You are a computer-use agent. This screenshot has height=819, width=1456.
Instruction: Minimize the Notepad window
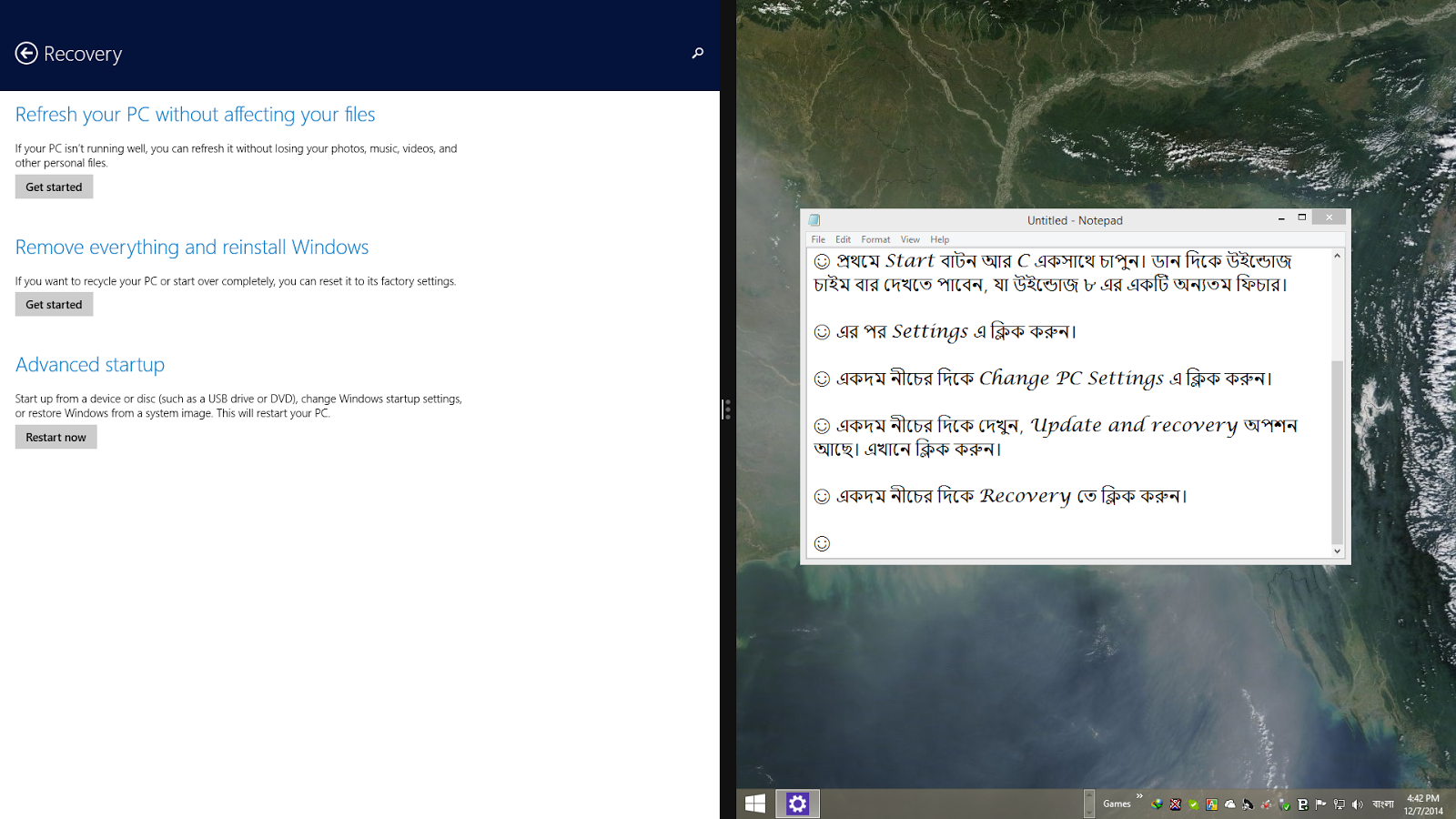1281,218
